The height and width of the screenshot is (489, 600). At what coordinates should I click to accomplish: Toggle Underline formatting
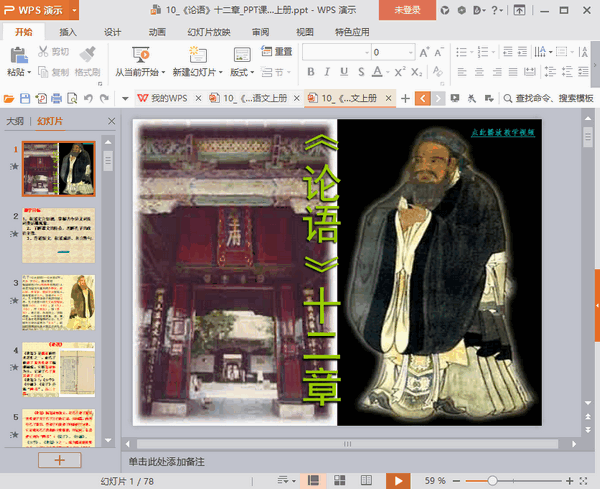click(344, 72)
